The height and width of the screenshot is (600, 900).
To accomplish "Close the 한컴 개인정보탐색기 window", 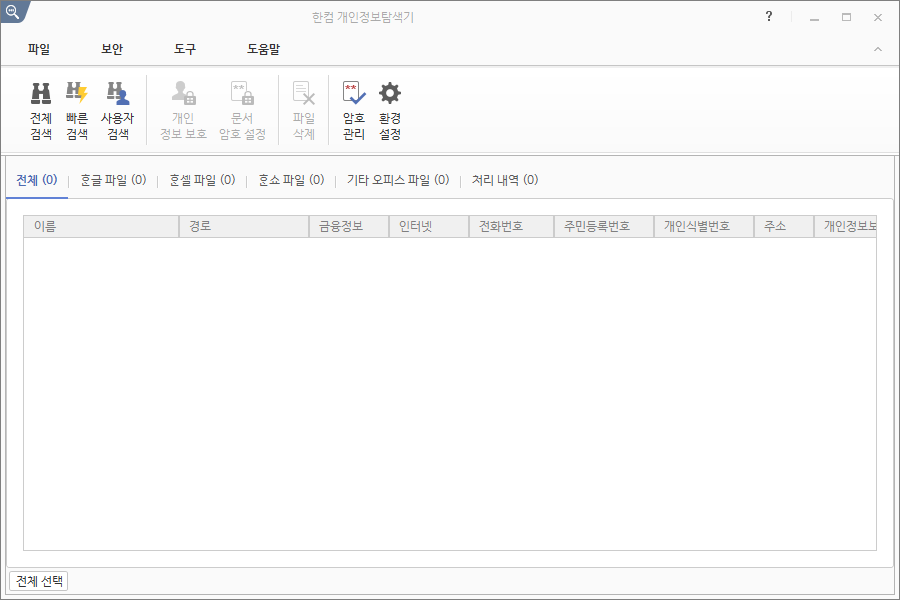I will point(878,18).
